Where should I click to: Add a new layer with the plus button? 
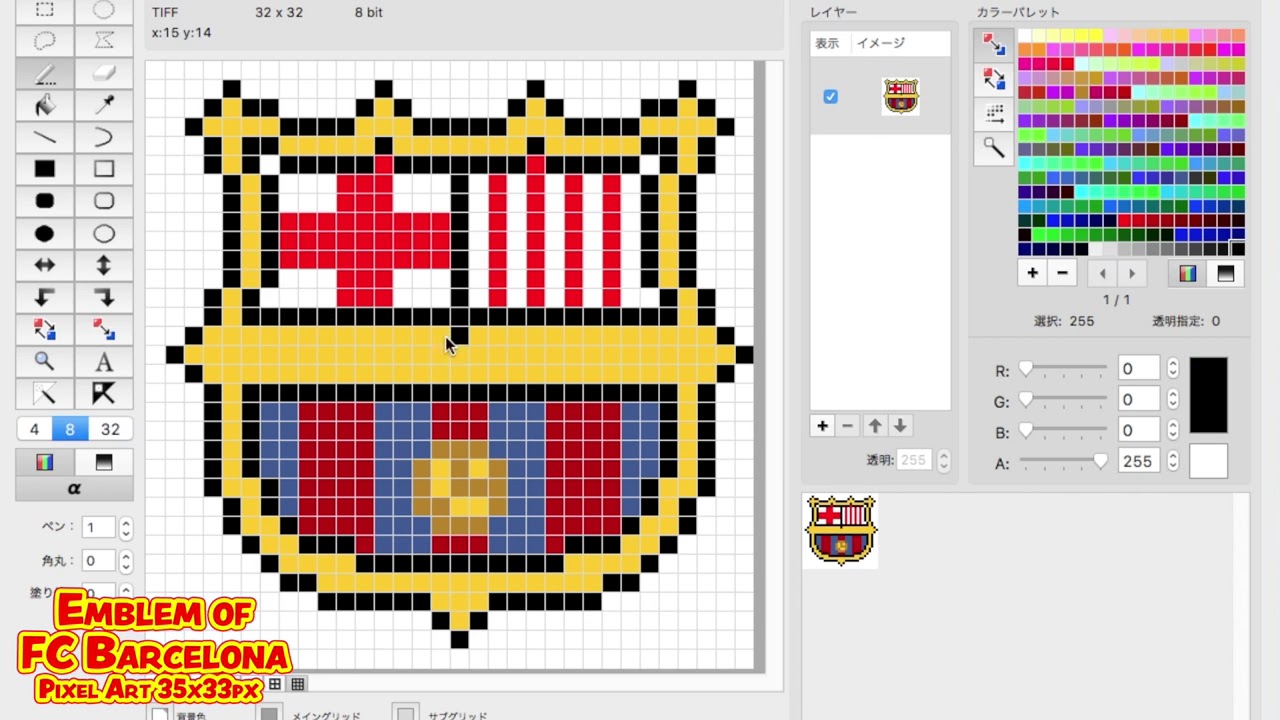pyautogui.click(x=822, y=425)
